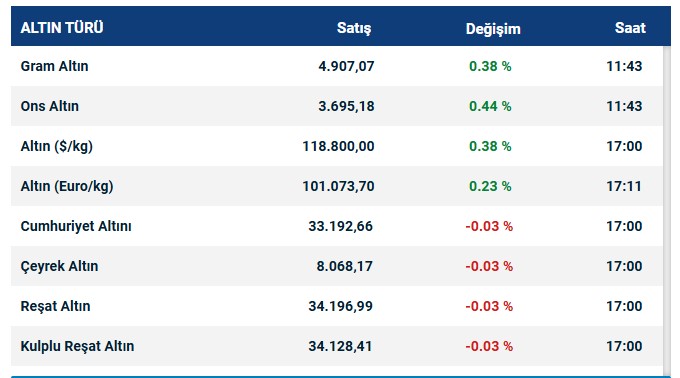The width and height of the screenshot is (680, 378).
Task: Click Altın (Euro/kg) 0.23 % change value
Action: (490, 186)
